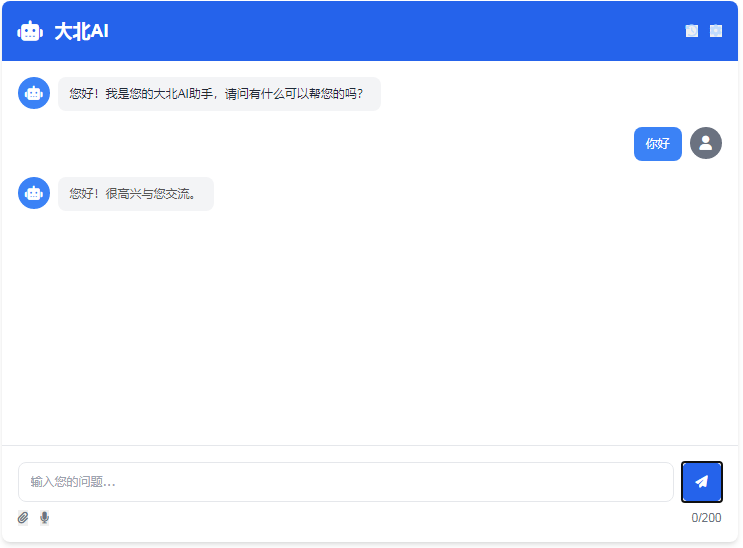Focus the 输入您的问题 input field

tap(345, 482)
